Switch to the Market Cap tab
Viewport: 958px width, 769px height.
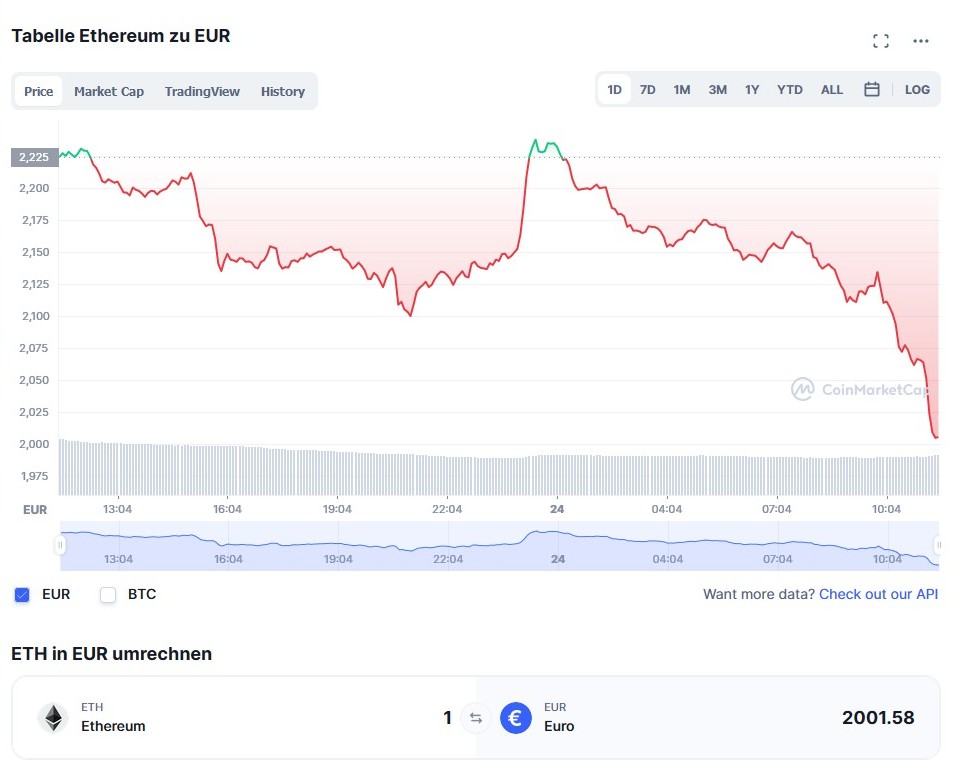(109, 92)
